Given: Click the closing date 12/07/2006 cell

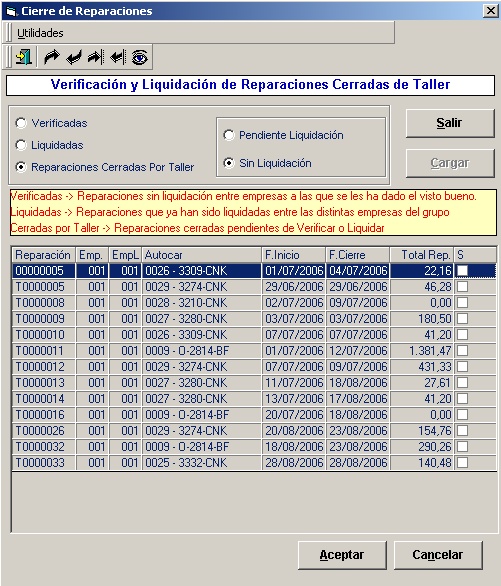Looking at the screenshot, I should (358, 351).
